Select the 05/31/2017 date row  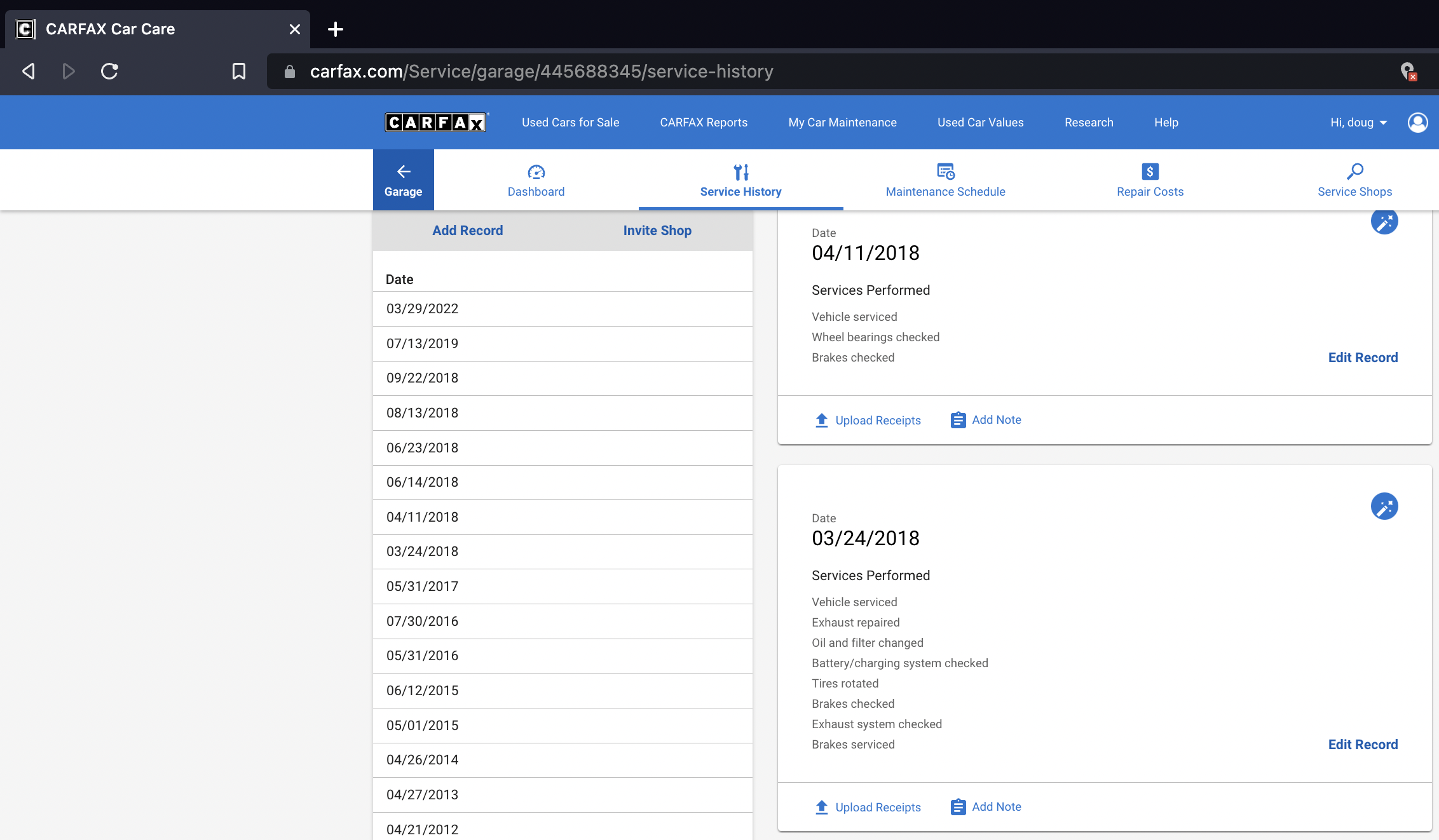pyautogui.click(x=563, y=586)
